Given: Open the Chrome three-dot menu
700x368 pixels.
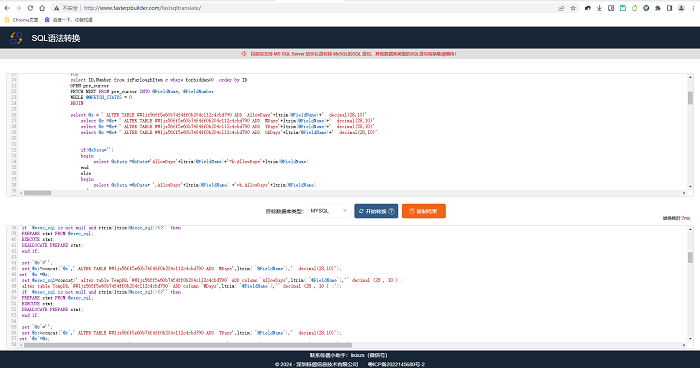Looking at the screenshot, I should click(693, 8).
